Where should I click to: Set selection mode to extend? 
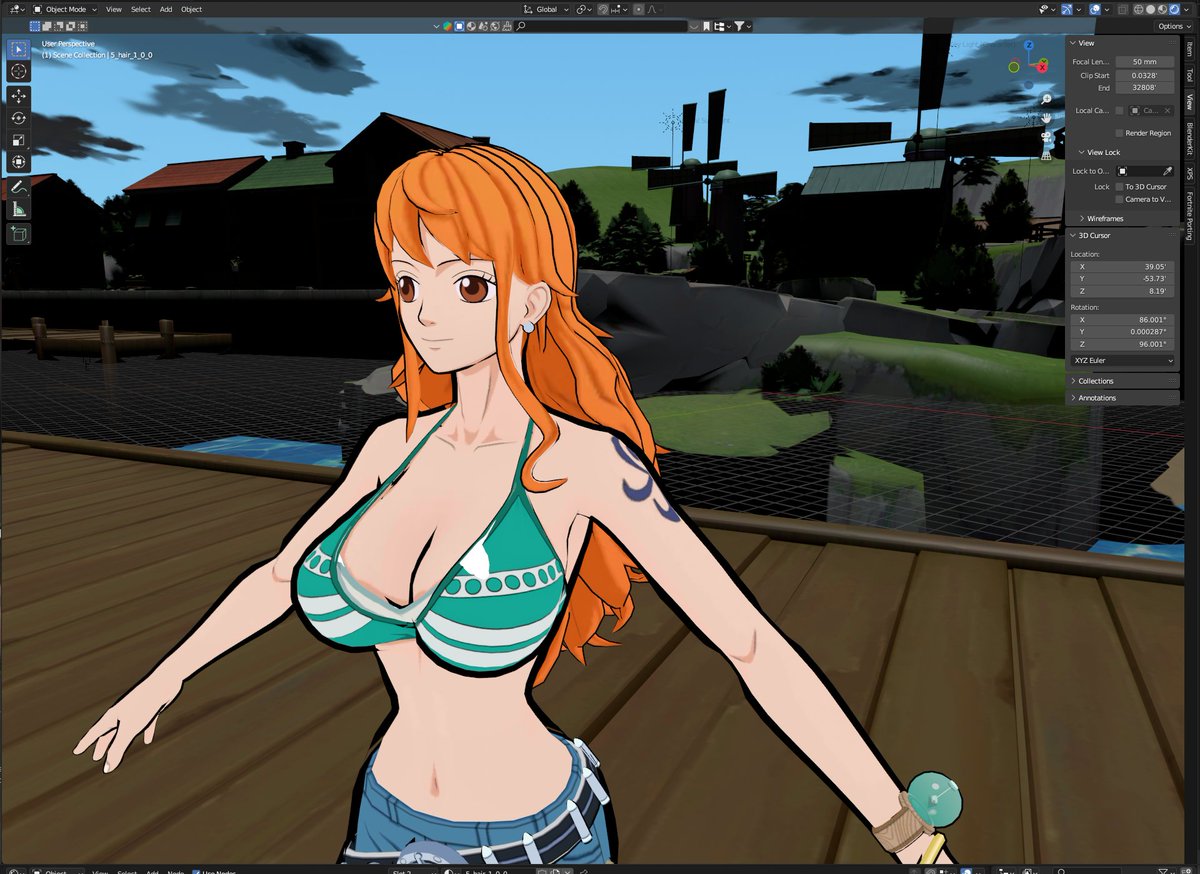(x=47, y=26)
